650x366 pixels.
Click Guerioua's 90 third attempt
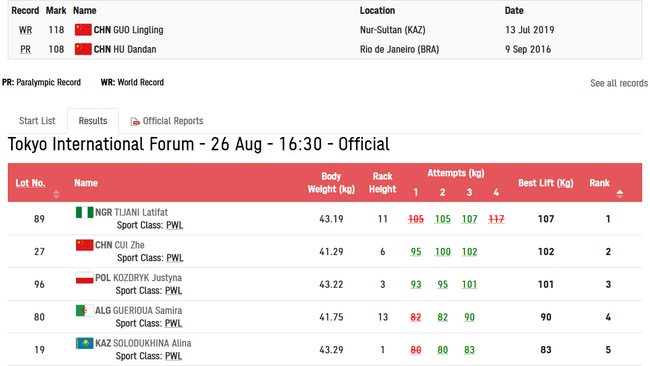pos(469,317)
